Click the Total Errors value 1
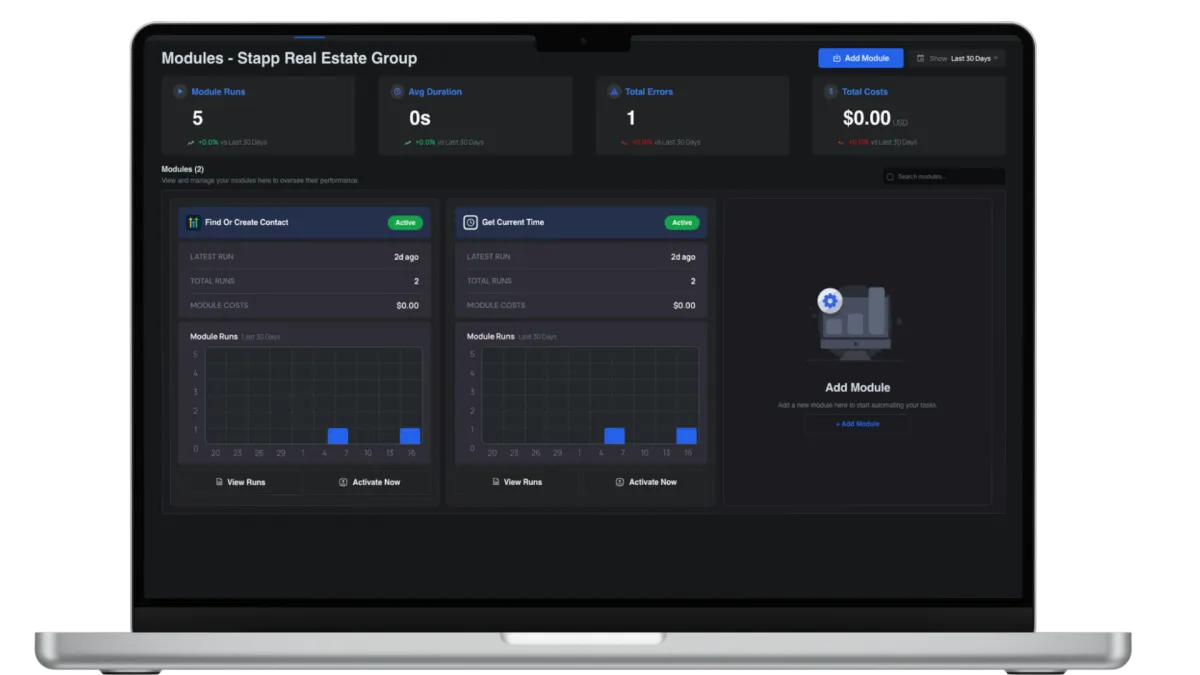This screenshot has height=675, width=1200. tap(631, 118)
